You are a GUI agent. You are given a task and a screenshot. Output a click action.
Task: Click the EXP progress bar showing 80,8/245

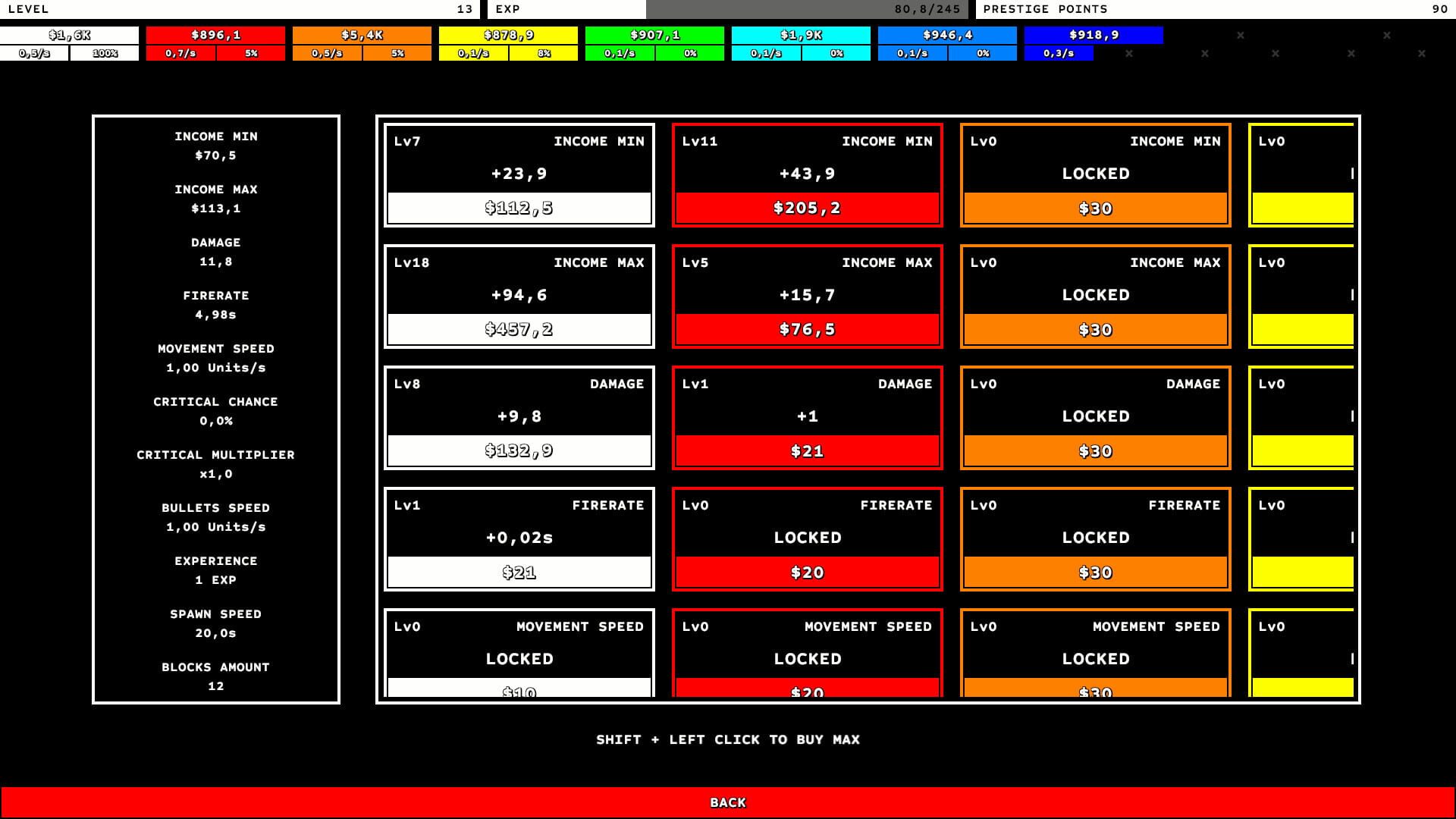[806, 9]
